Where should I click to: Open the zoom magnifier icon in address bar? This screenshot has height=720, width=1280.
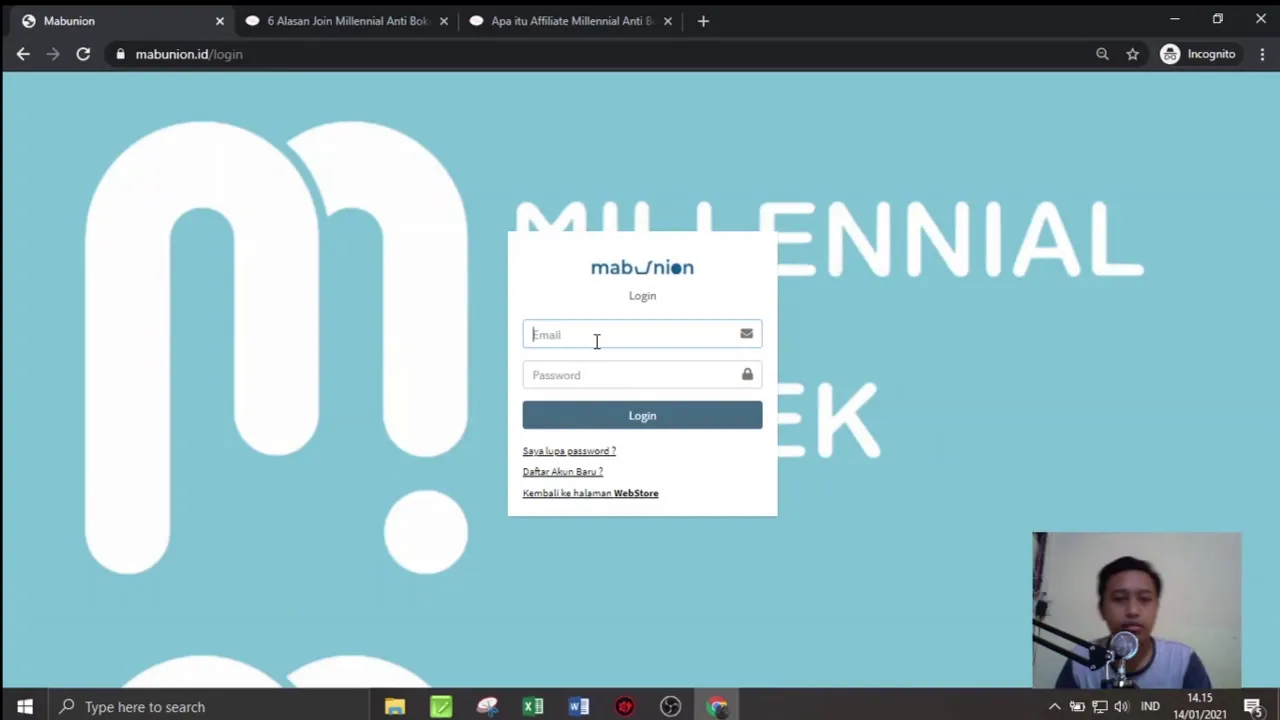pyautogui.click(x=1102, y=54)
